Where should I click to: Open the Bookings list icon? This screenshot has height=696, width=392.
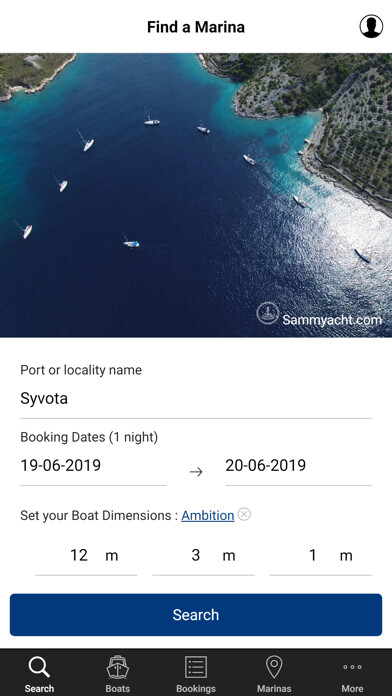[x=196, y=667]
